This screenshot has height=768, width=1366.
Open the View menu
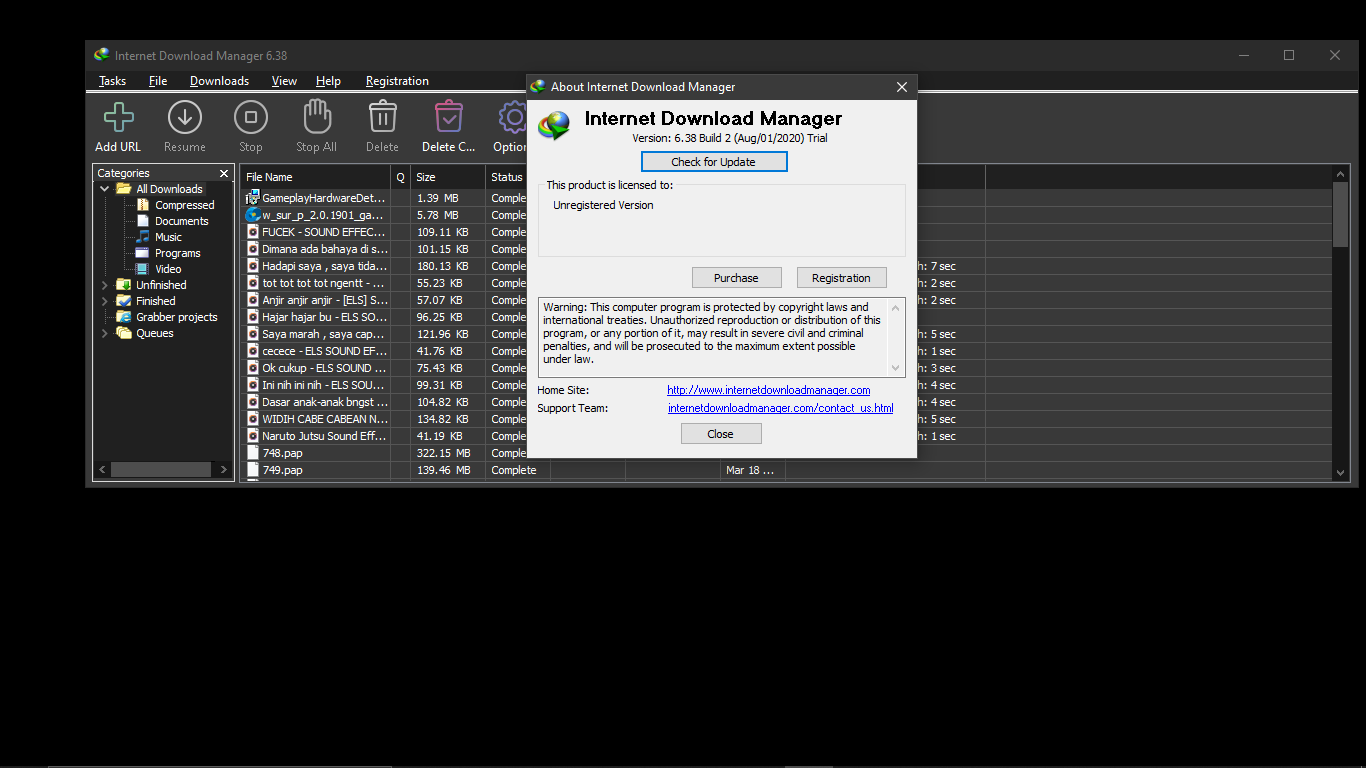coord(284,81)
